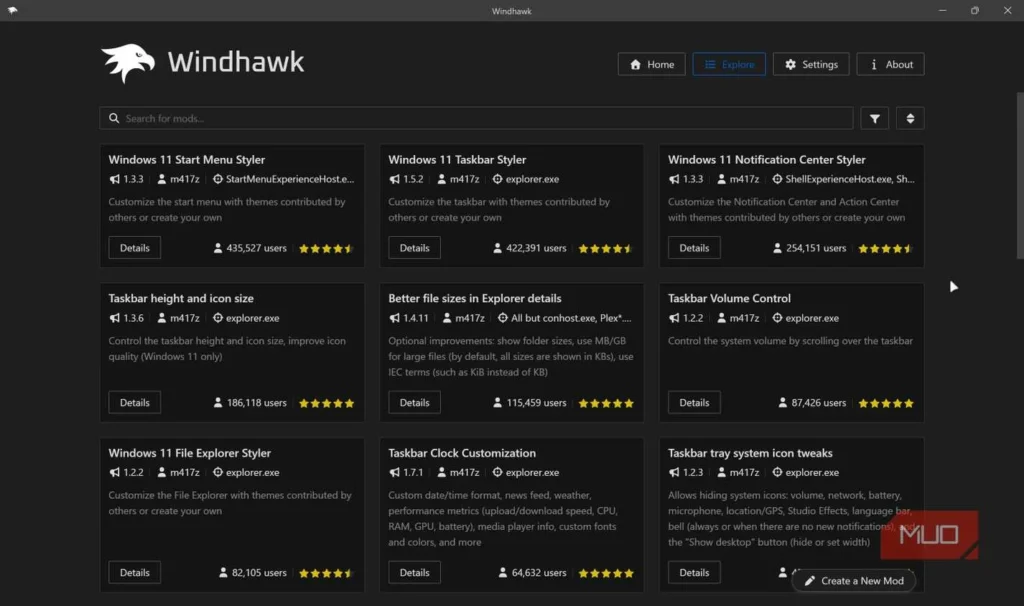Click the magnifier icon in the search bar
The width and height of the screenshot is (1024, 606).
tap(114, 118)
